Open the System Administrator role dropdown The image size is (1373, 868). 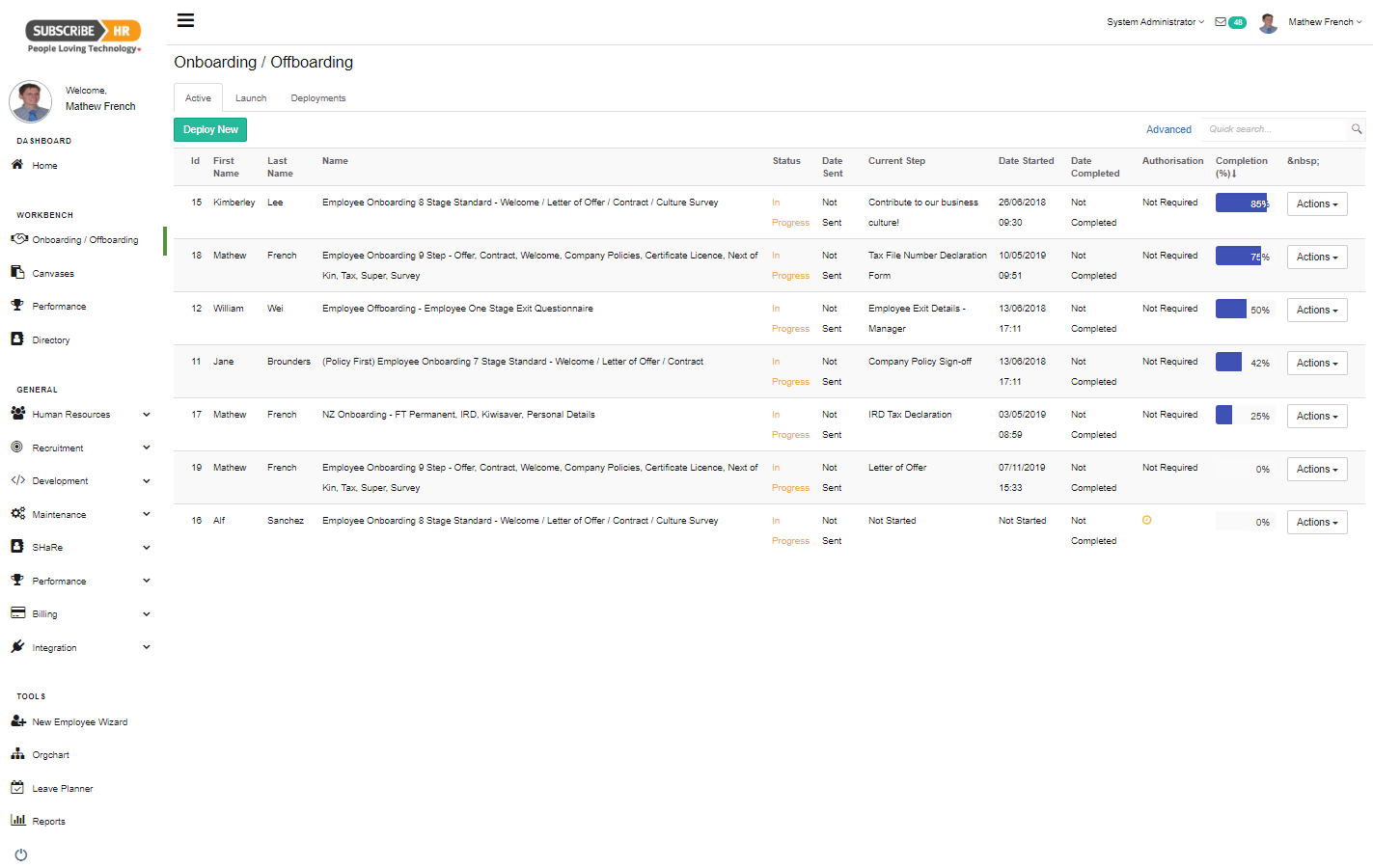pyautogui.click(x=1155, y=22)
